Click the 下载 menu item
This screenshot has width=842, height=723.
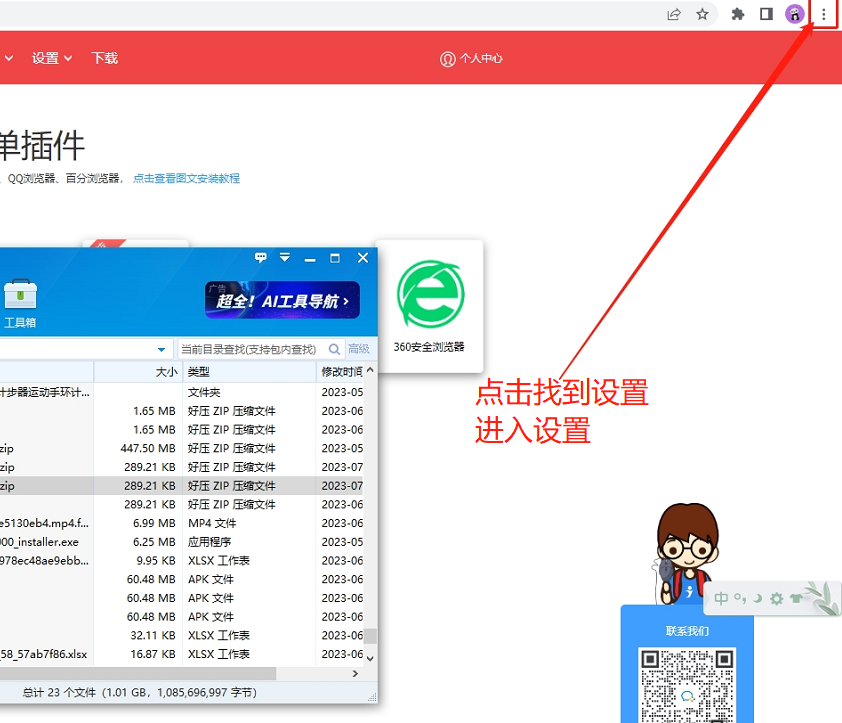(x=104, y=58)
